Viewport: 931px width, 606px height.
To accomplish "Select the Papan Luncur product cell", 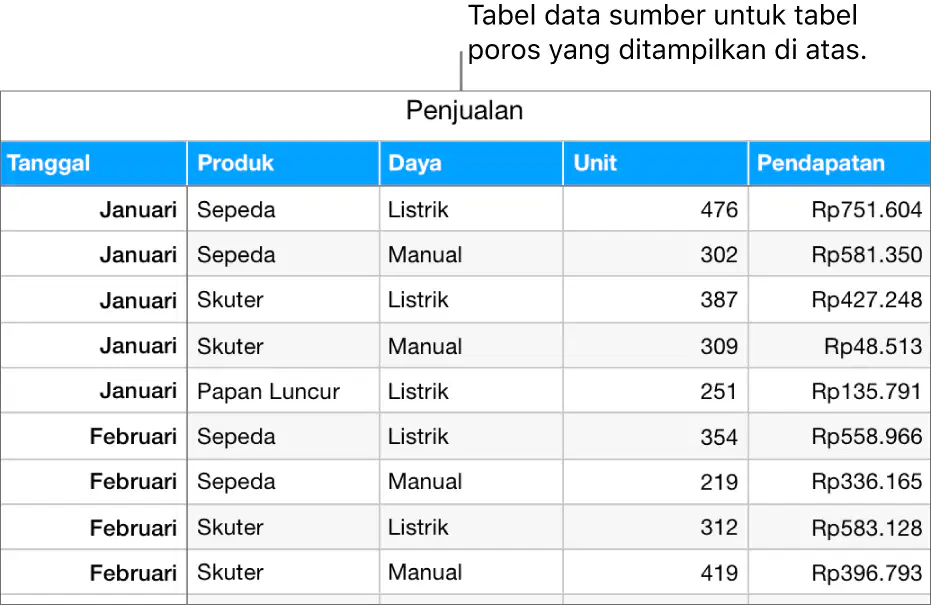I will (x=283, y=391).
